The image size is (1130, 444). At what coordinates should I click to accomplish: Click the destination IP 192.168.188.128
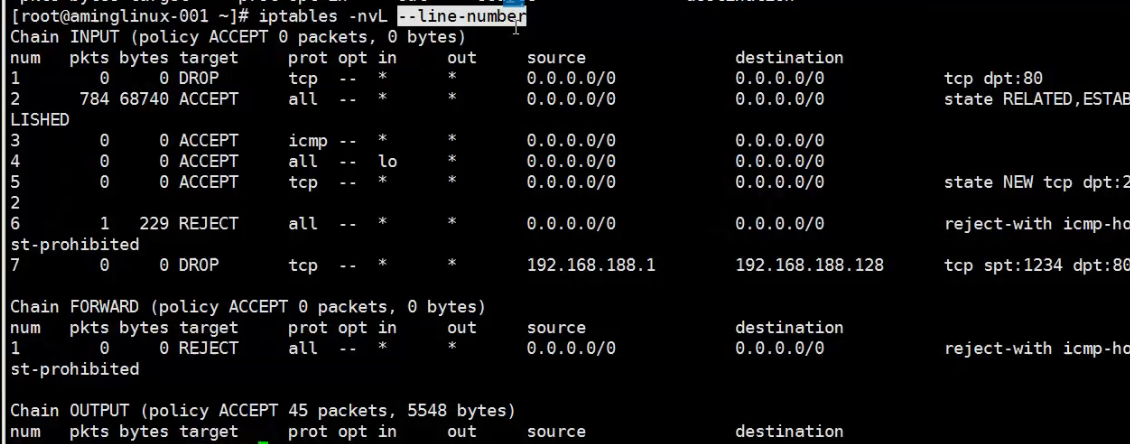point(809,265)
